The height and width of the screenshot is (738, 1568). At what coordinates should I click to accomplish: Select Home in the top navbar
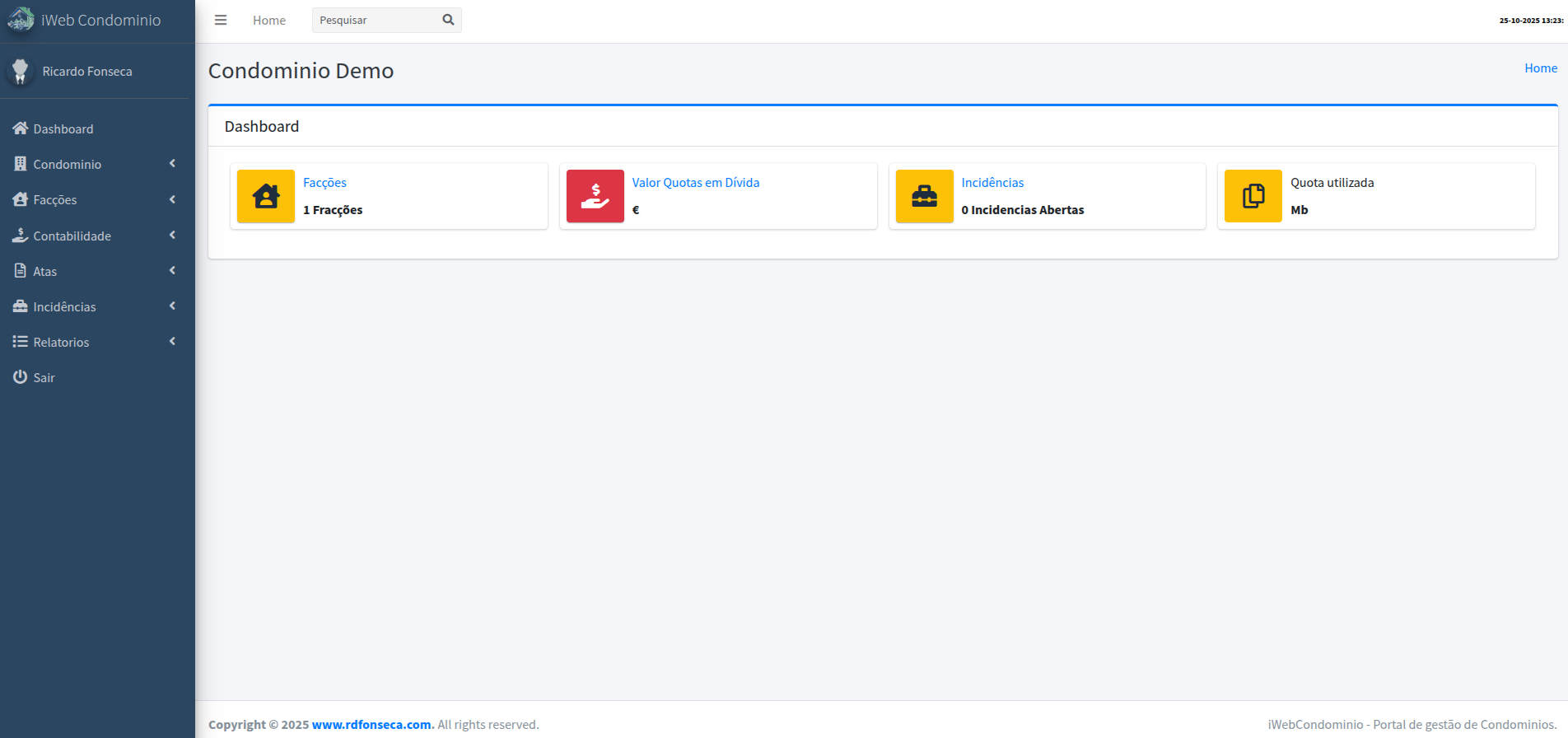tap(269, 21)
